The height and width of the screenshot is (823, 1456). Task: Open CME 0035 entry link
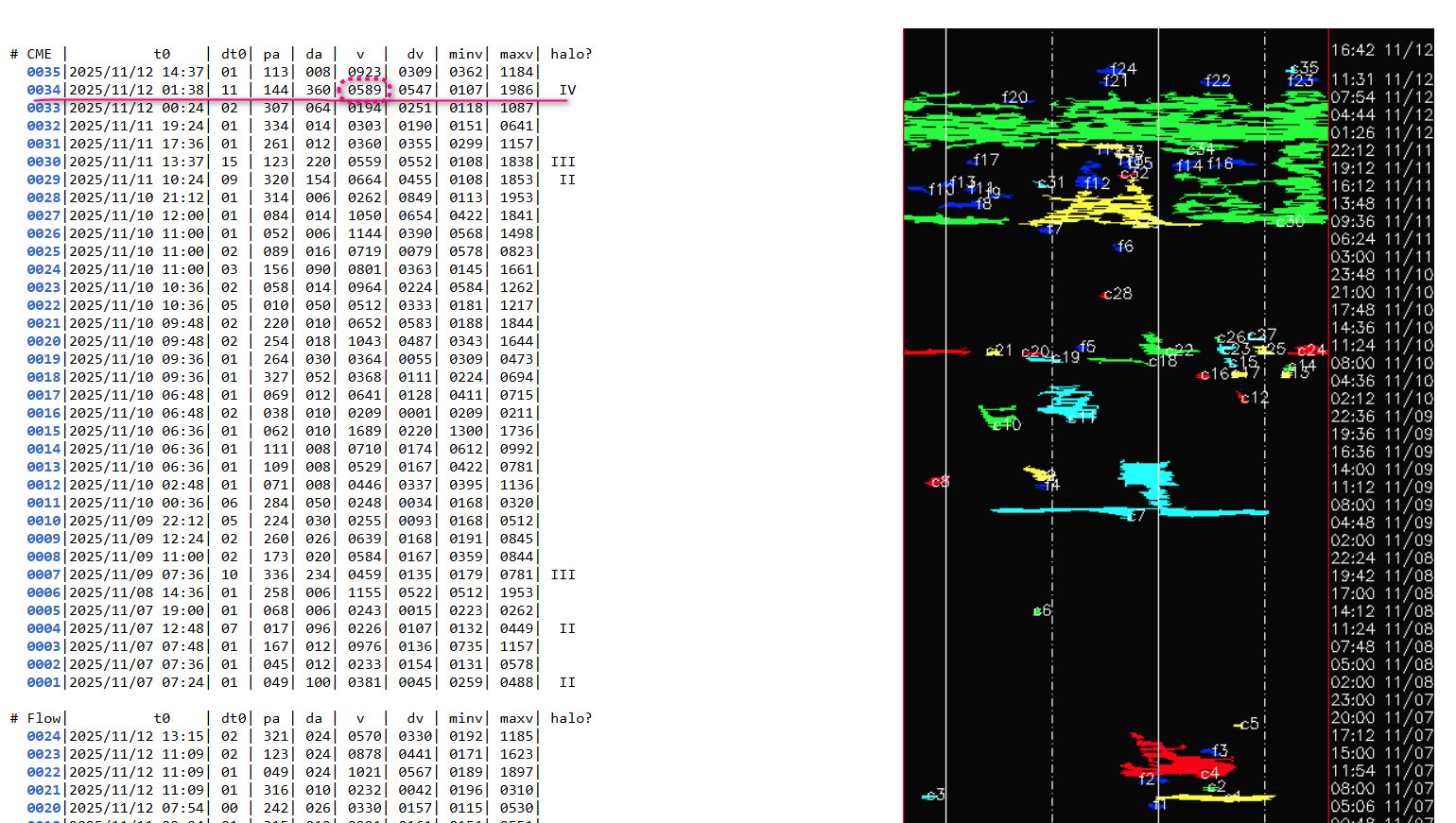click(x=43, y=72)
